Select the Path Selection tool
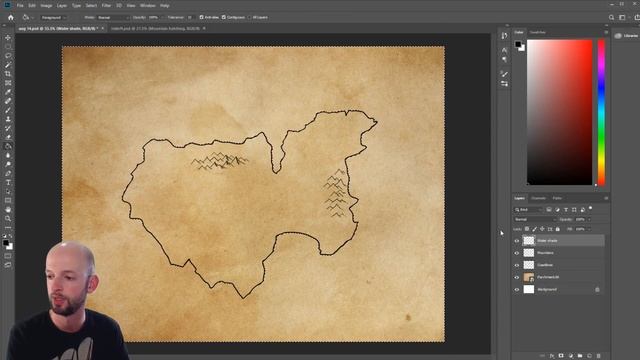Viewport: 640px width, 360px height. pos(8,191)
